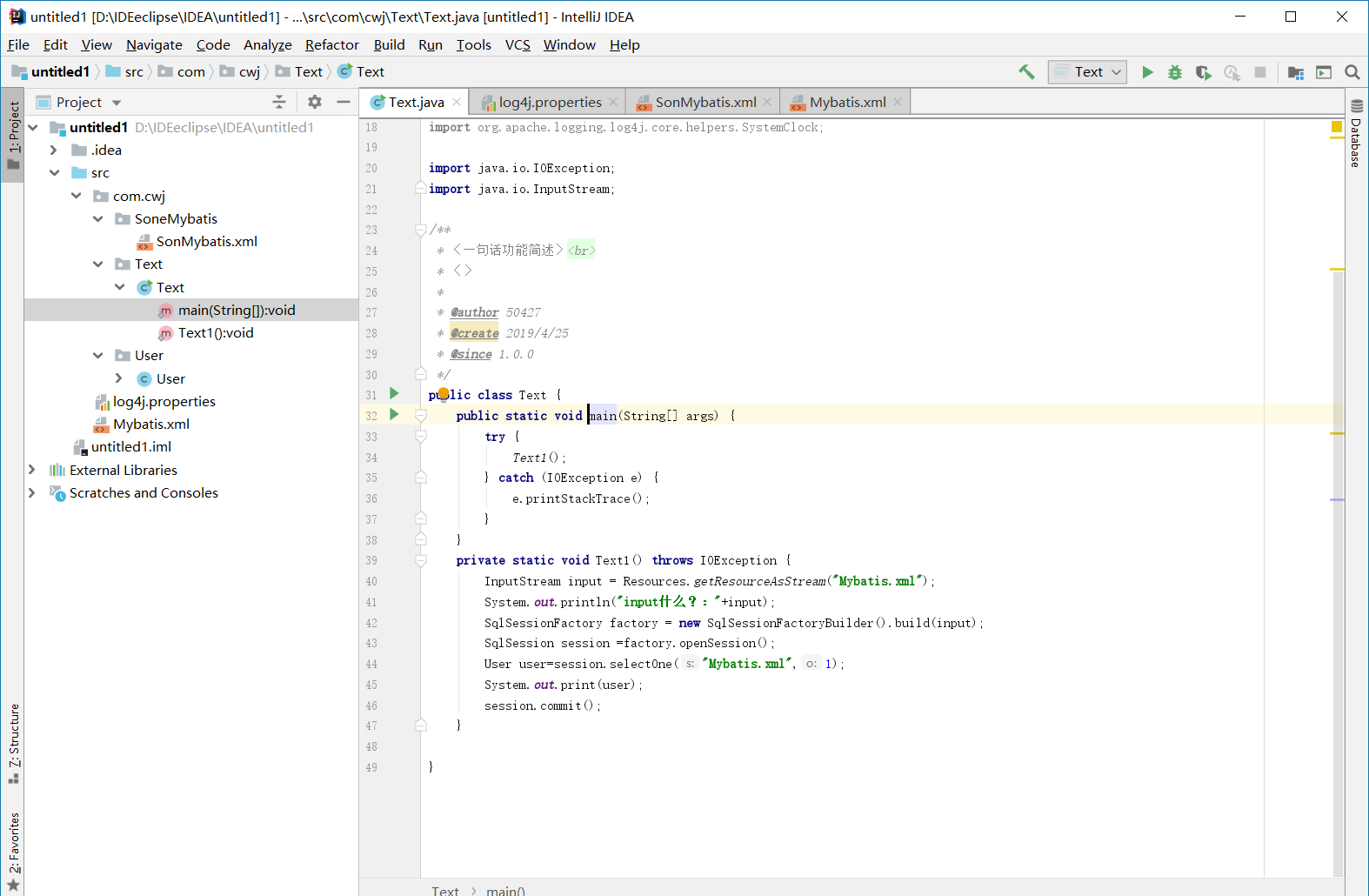This screenshot has height=896, width=1369.
Task: Open Project panel settings gear
Action: tap(315, 102)
